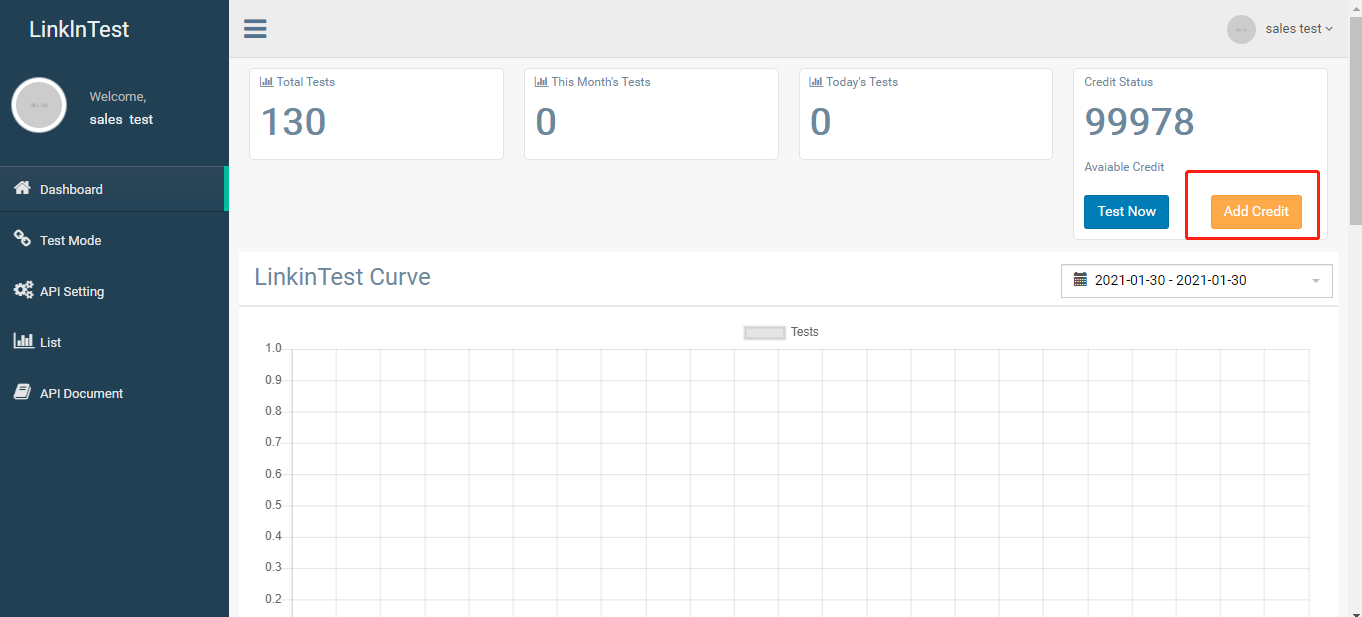Click the This Month's Tests label
This screenshot has height=617, width=1362.
[601, 82]
